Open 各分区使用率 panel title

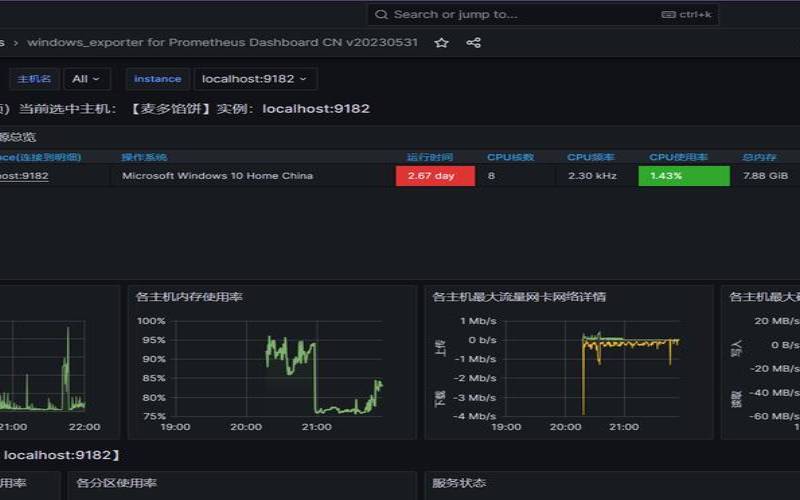click(116, 483)
